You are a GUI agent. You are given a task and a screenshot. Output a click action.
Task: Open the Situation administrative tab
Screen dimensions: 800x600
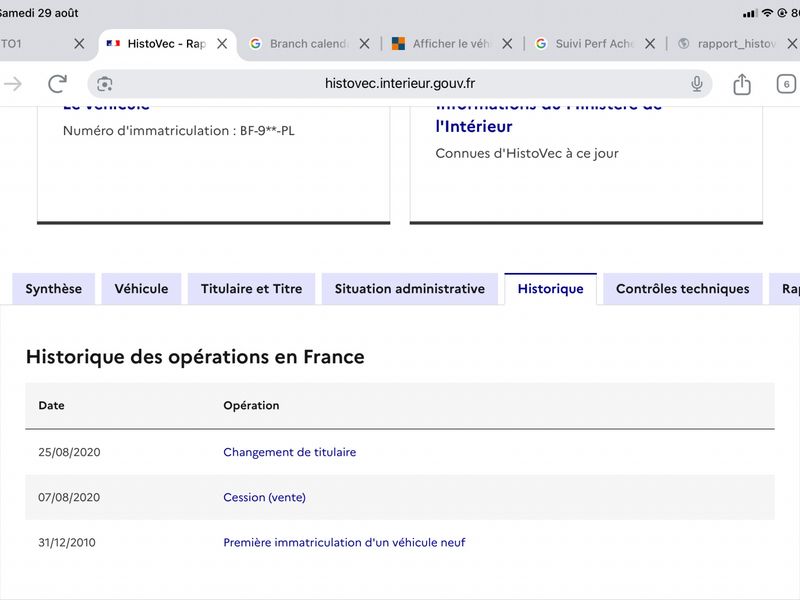click(x=410, y=289)
